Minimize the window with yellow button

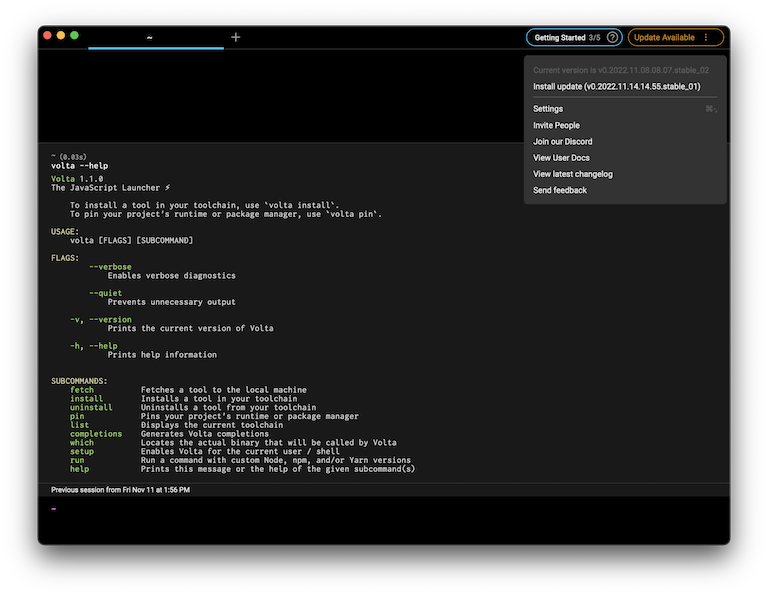[x=61, y=35]
